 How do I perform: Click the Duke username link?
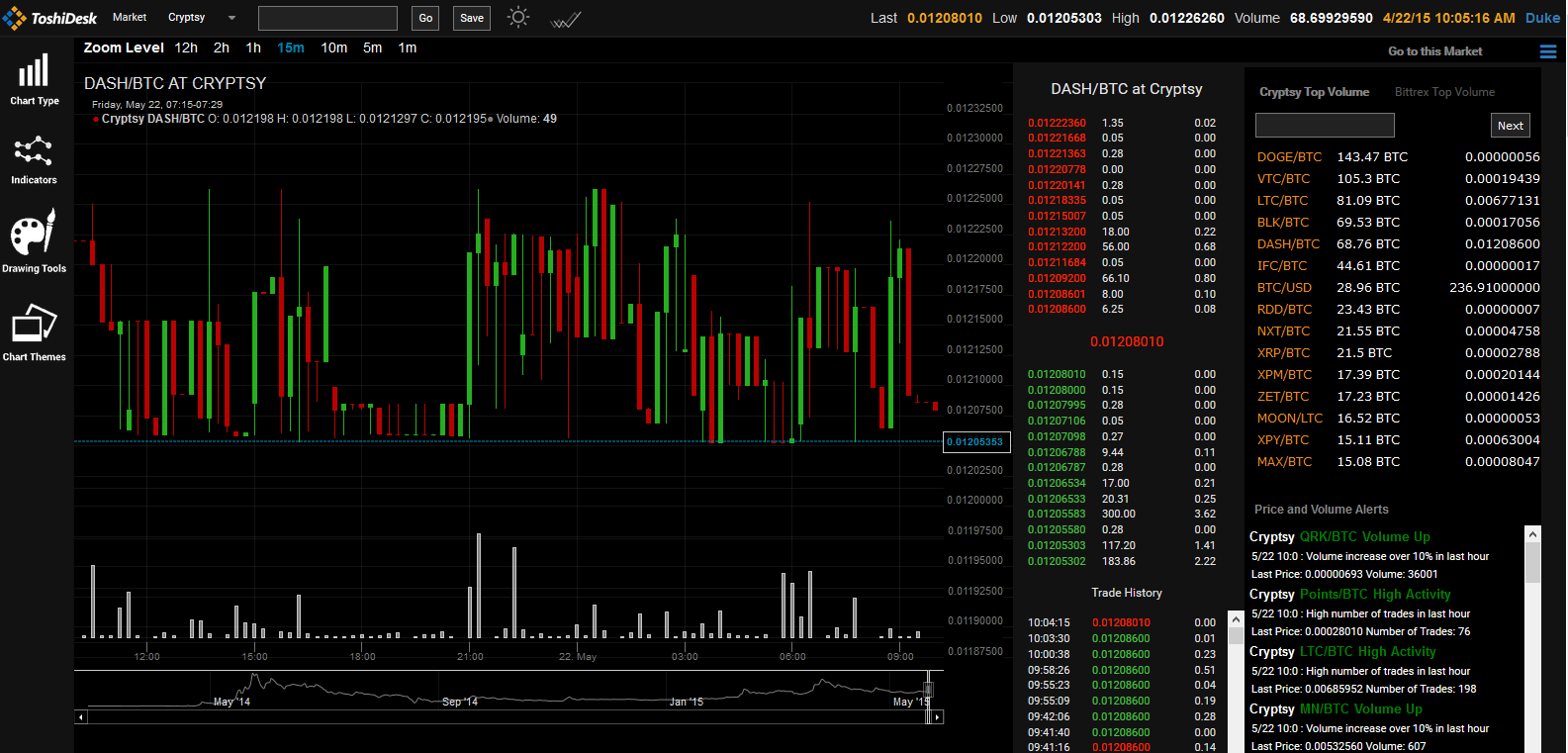pyautogui.click(x=1542, y=18)
